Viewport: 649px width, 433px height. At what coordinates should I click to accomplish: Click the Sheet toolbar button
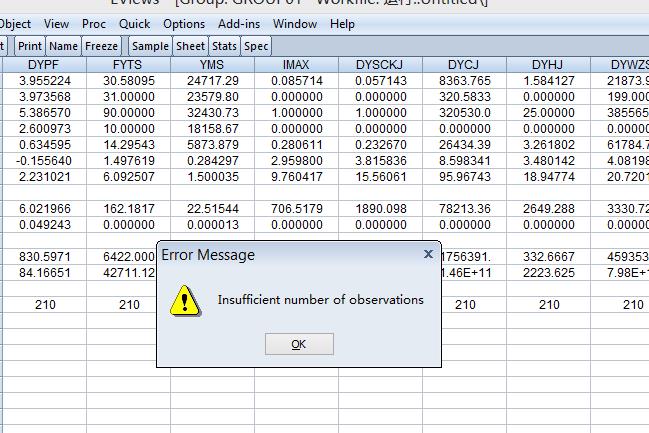point(190,46)
